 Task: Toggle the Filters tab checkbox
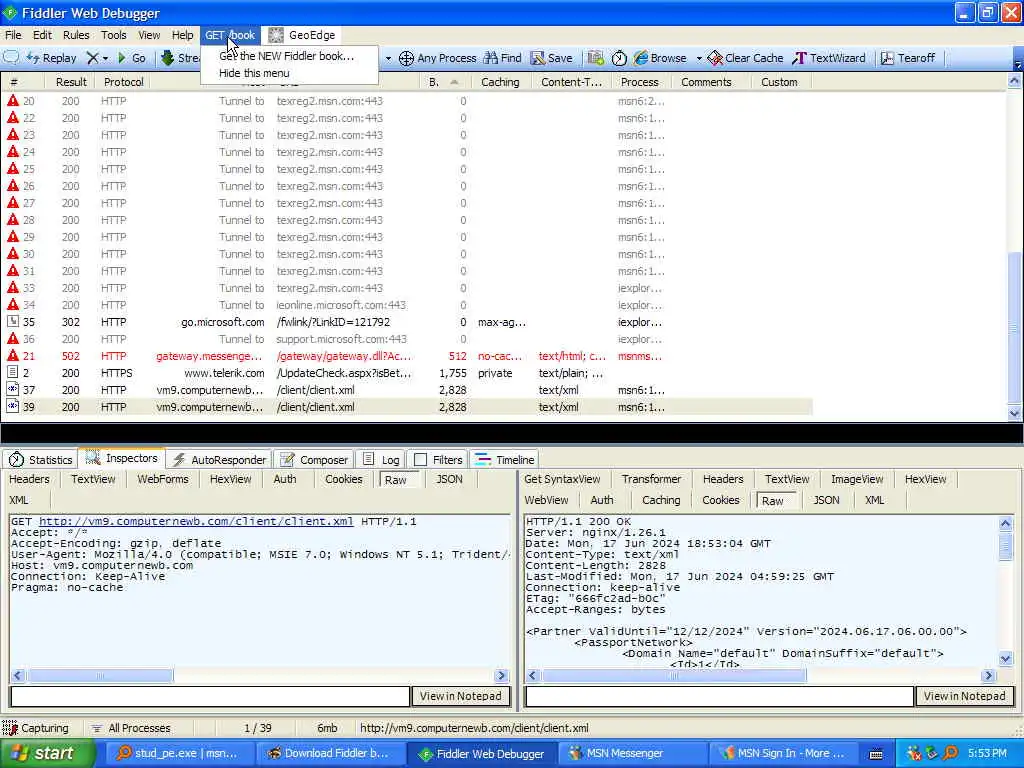coord(421,460)
